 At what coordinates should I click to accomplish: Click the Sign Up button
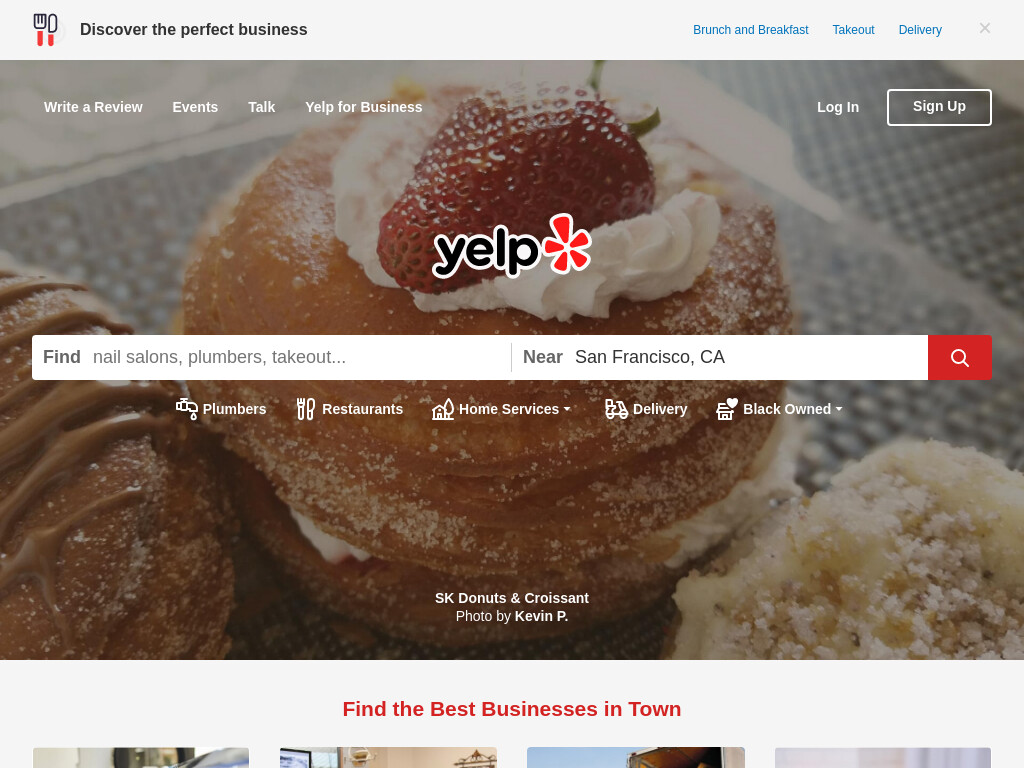(939, 107)
